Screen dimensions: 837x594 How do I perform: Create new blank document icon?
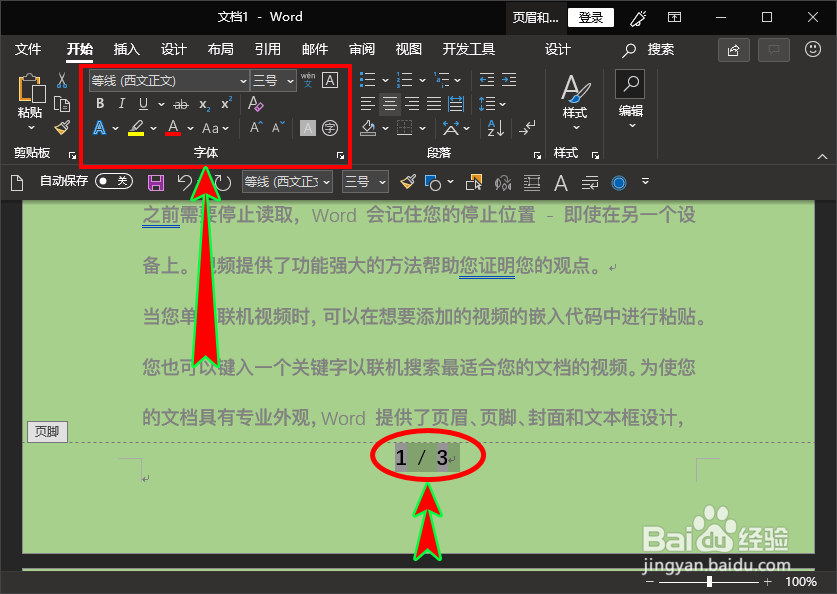[17, 183]
